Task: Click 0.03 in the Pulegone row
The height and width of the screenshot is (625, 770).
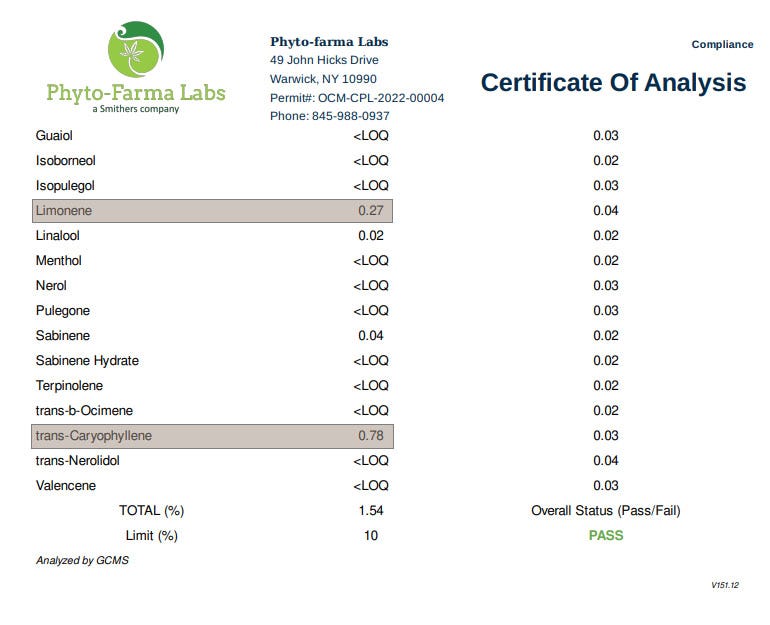Action: [x=605, y=311]
